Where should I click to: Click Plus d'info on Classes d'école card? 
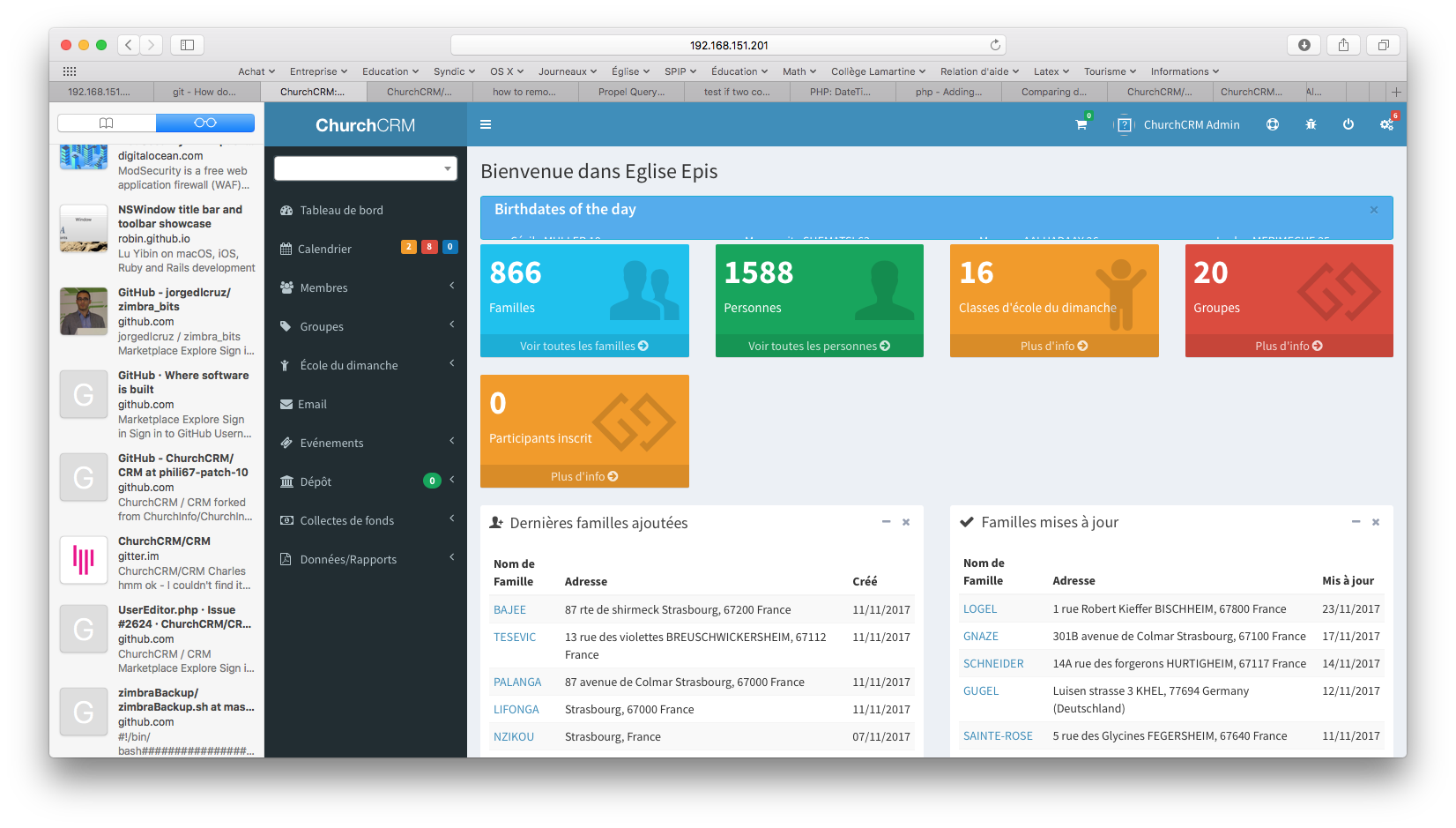tap(1054, 346)
